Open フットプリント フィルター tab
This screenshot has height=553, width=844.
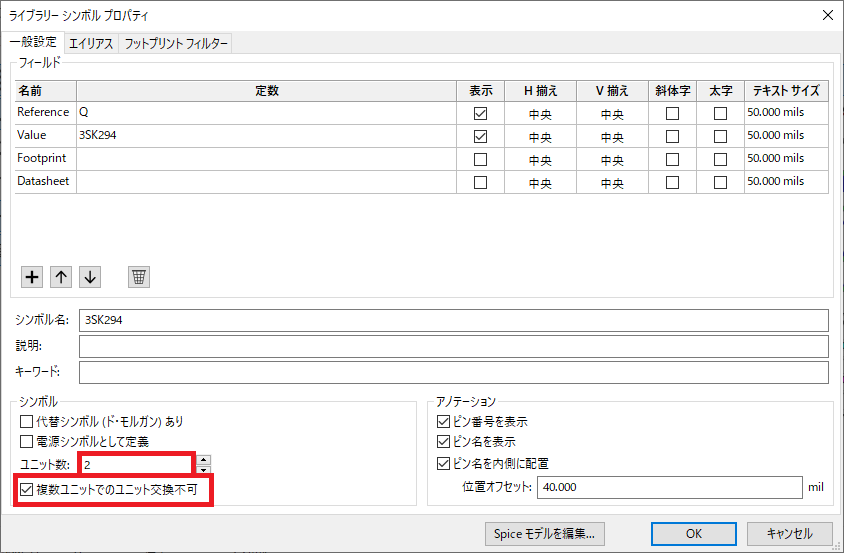point(176,44)
